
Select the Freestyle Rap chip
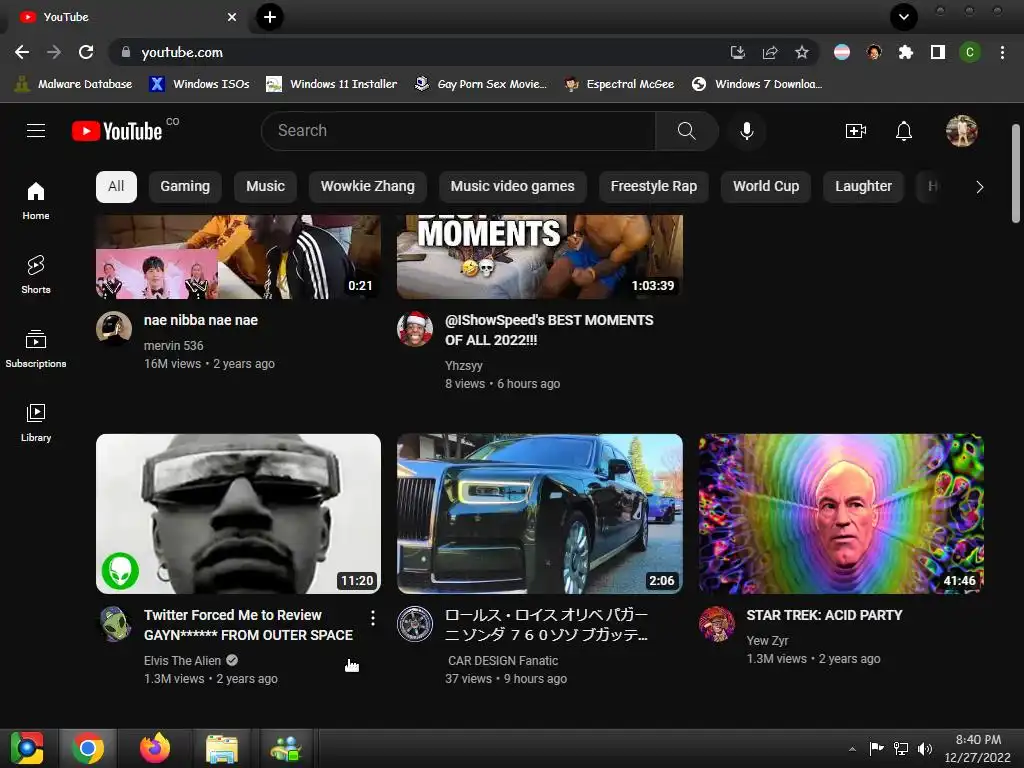pos(653,187)
